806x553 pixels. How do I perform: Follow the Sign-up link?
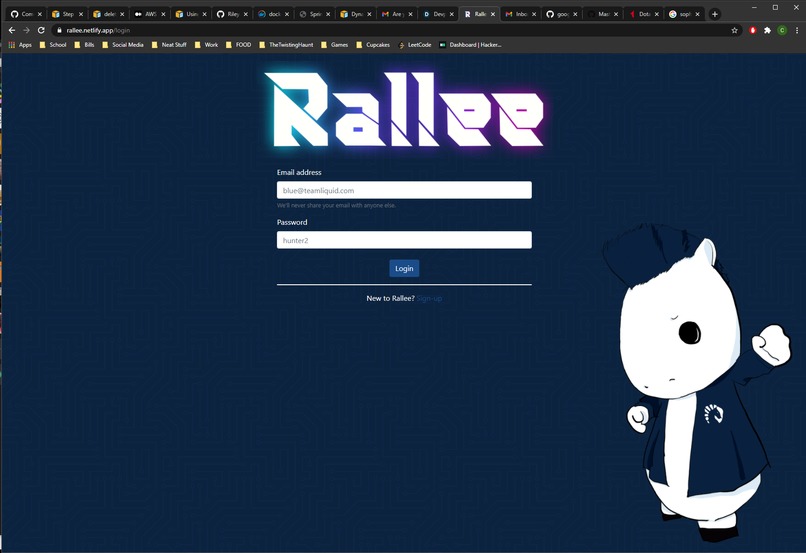(x=429, y=298)
